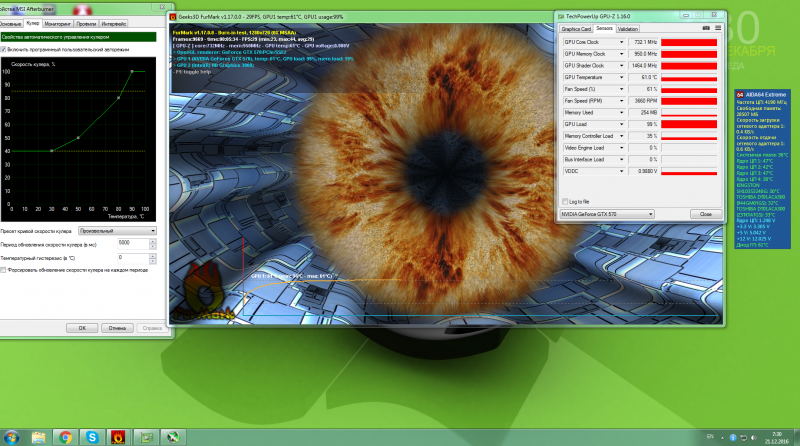Increase the fan update period with the spinner
The height and width of the screenshot is (446, 800).
[153, 242]
